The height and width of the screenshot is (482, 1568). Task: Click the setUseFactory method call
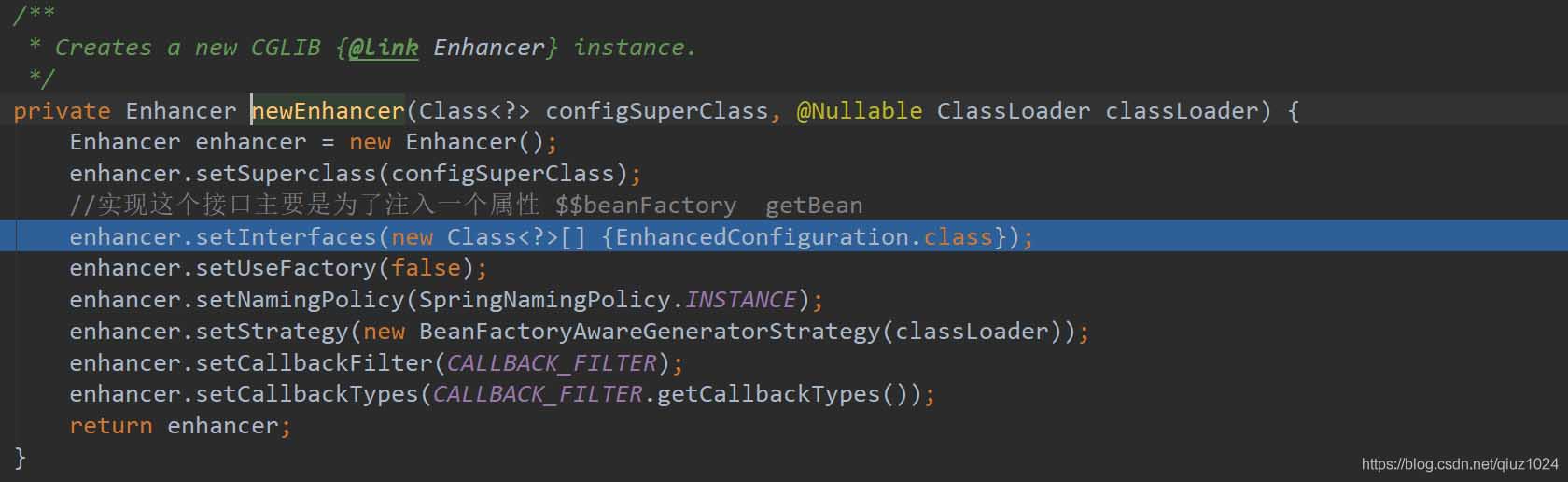286,268
